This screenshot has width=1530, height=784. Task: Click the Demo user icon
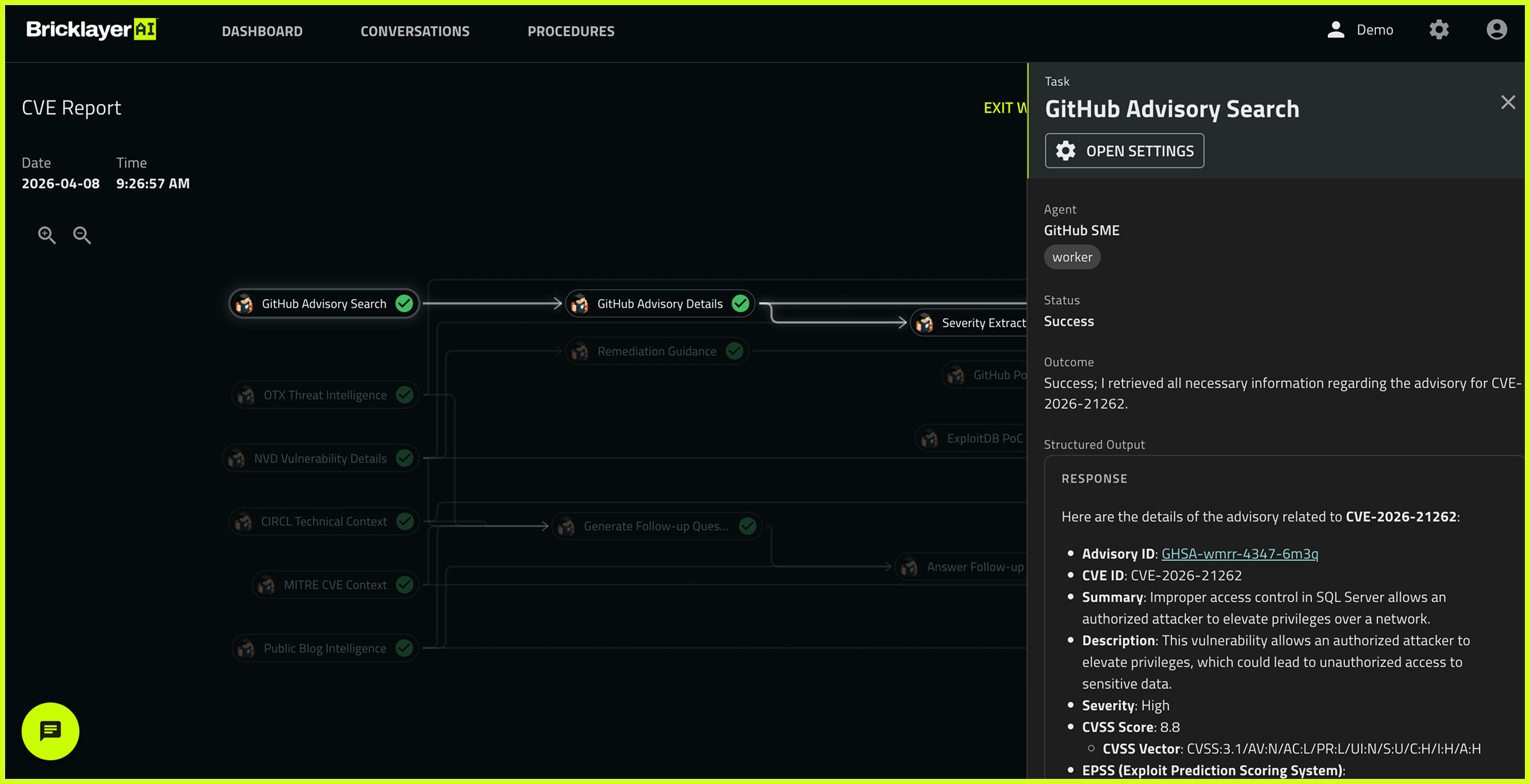pos(1336,30)
